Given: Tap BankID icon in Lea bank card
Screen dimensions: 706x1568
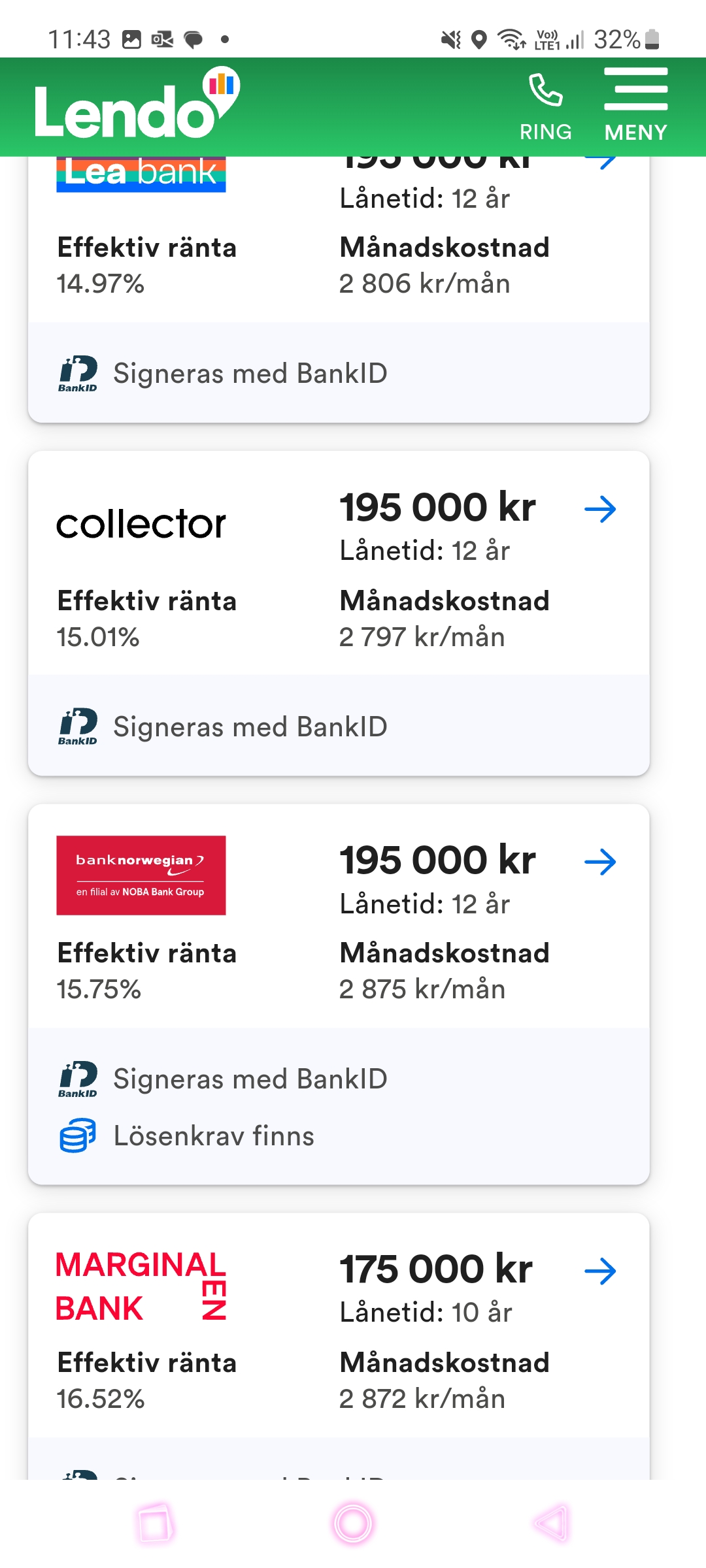Looking at the screenshot, I should 78,374.
